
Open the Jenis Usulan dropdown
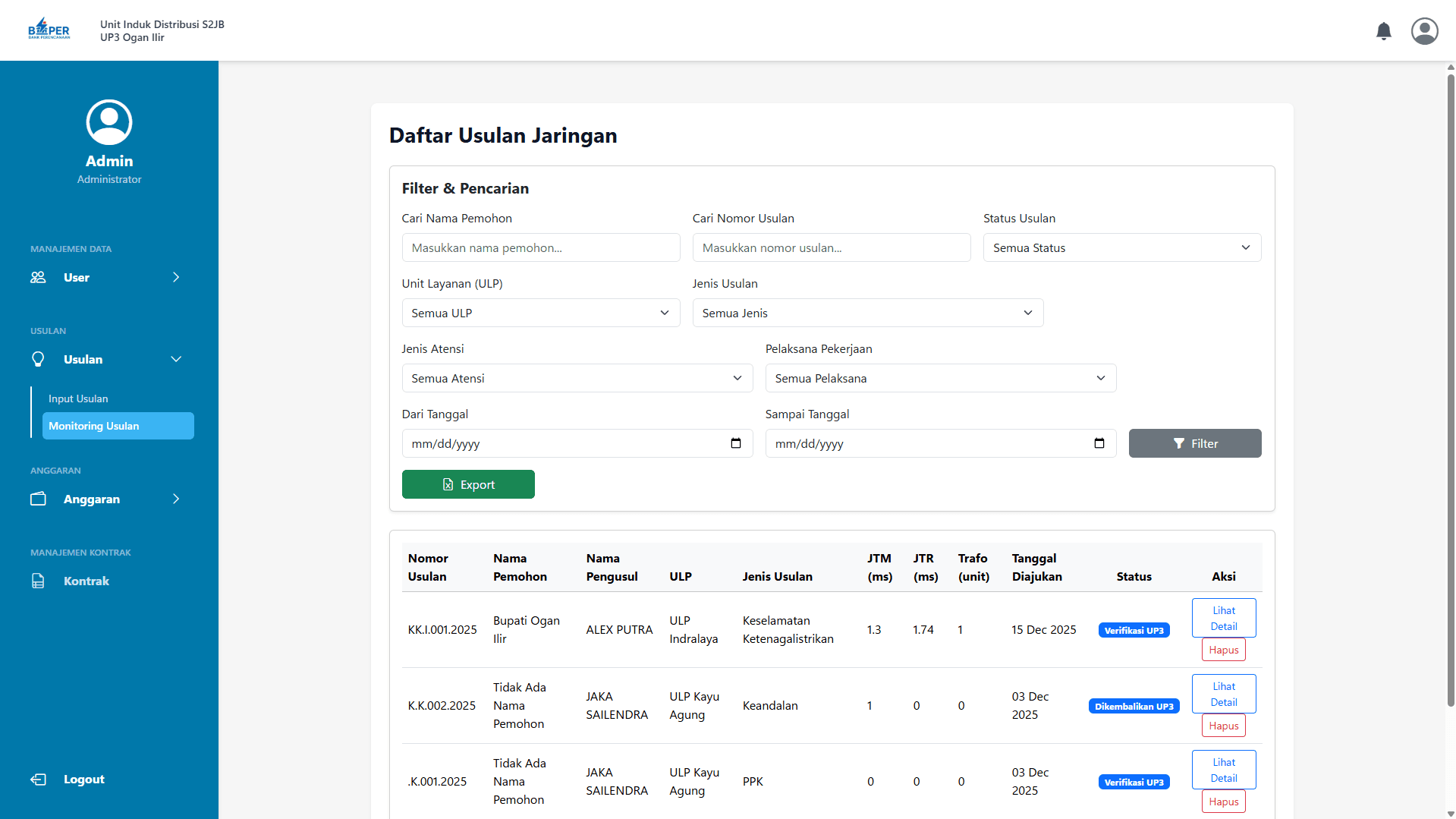pos(868,313)
